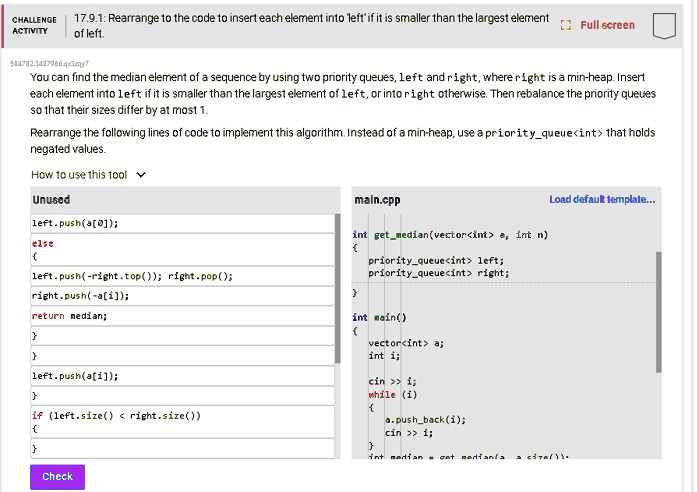Viewport: 697px width, 492px height.
Task: Click the Unused panel scrollbar
Action: 337,288
